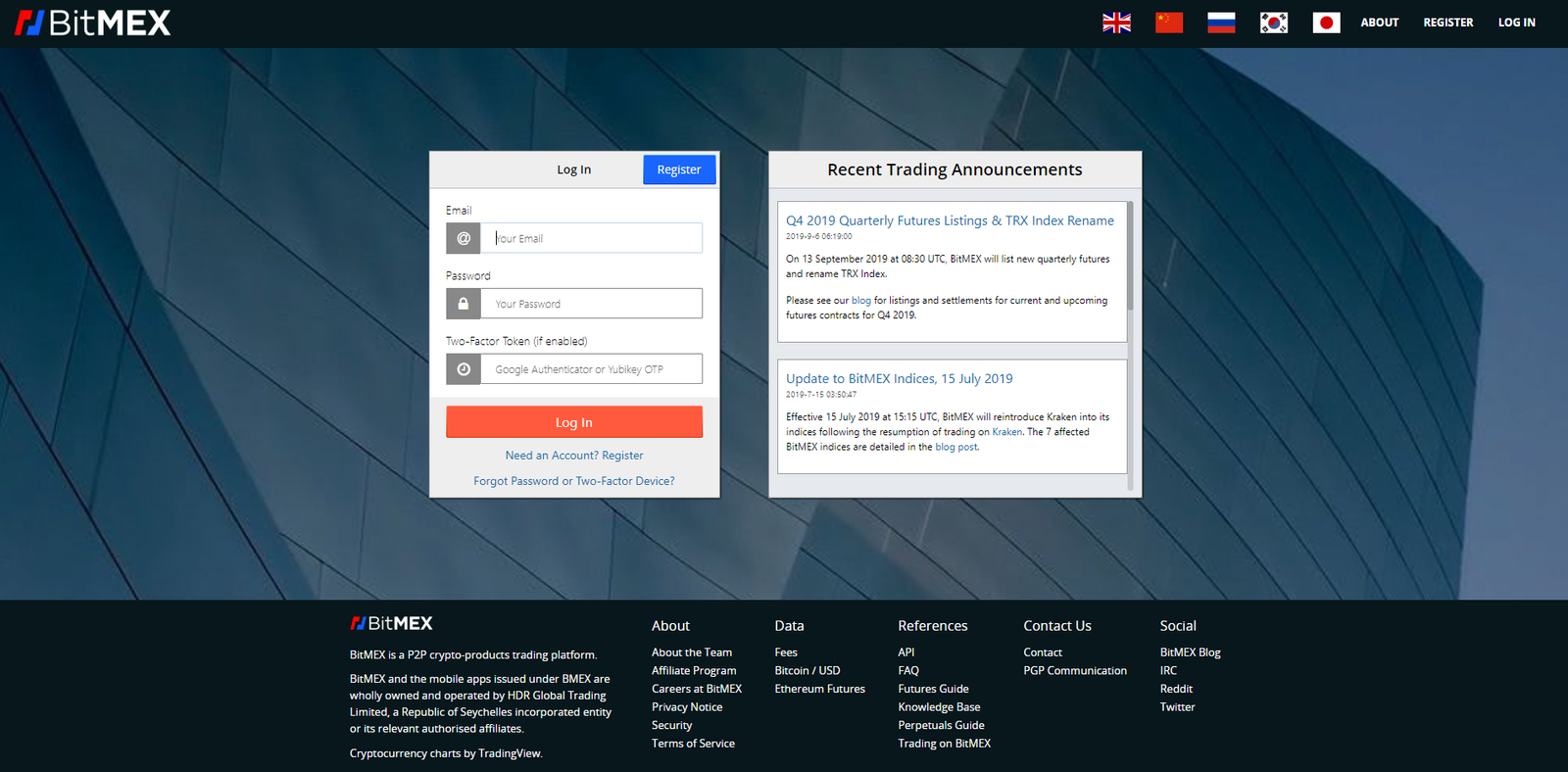Image resolution: width=1568 pixels, height=772 pixels.
Task: Open the blog post link
Action: (x=956, y=447)
